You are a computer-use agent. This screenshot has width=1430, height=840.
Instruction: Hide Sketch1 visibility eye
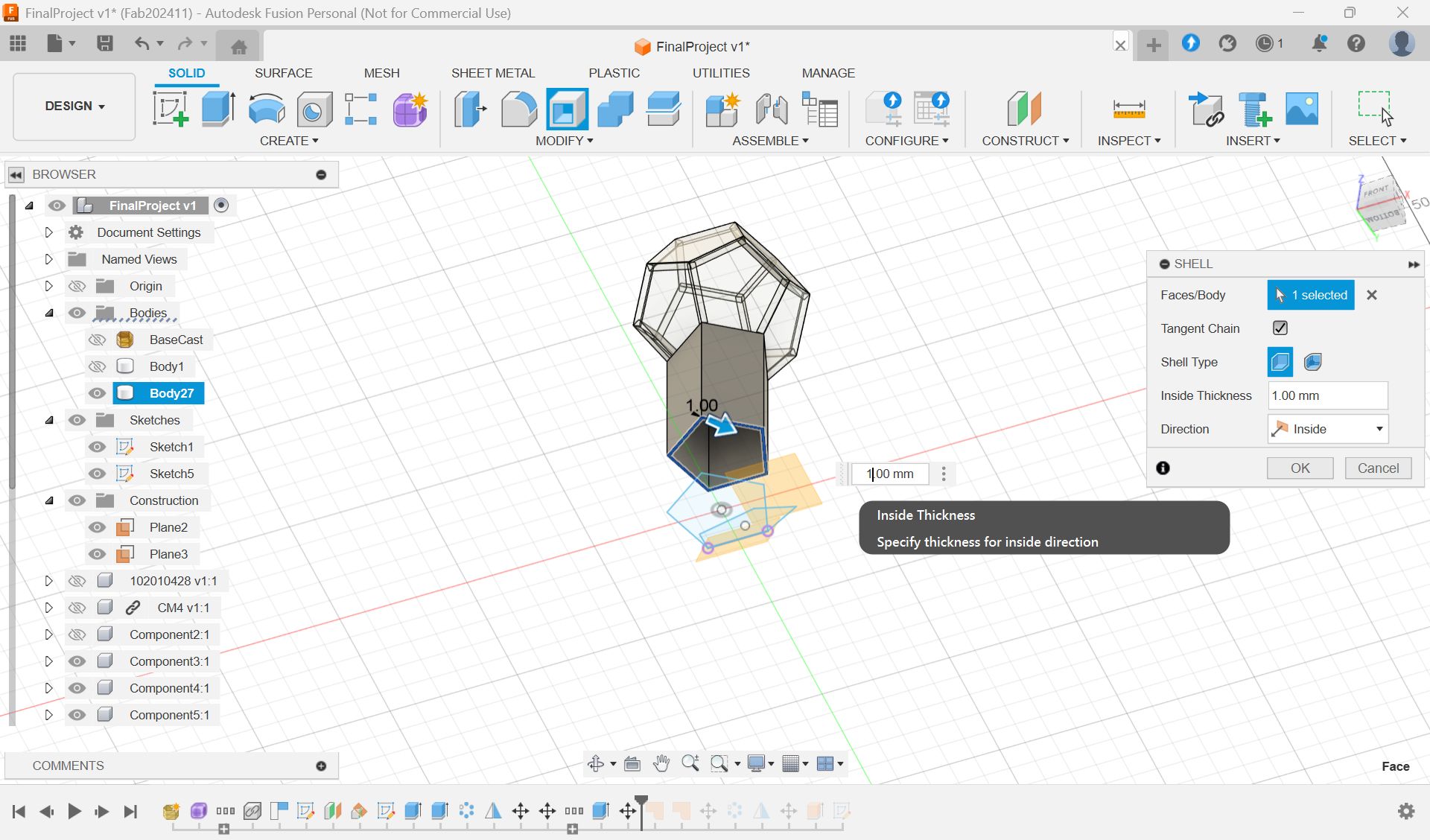(x=97, y=447)
